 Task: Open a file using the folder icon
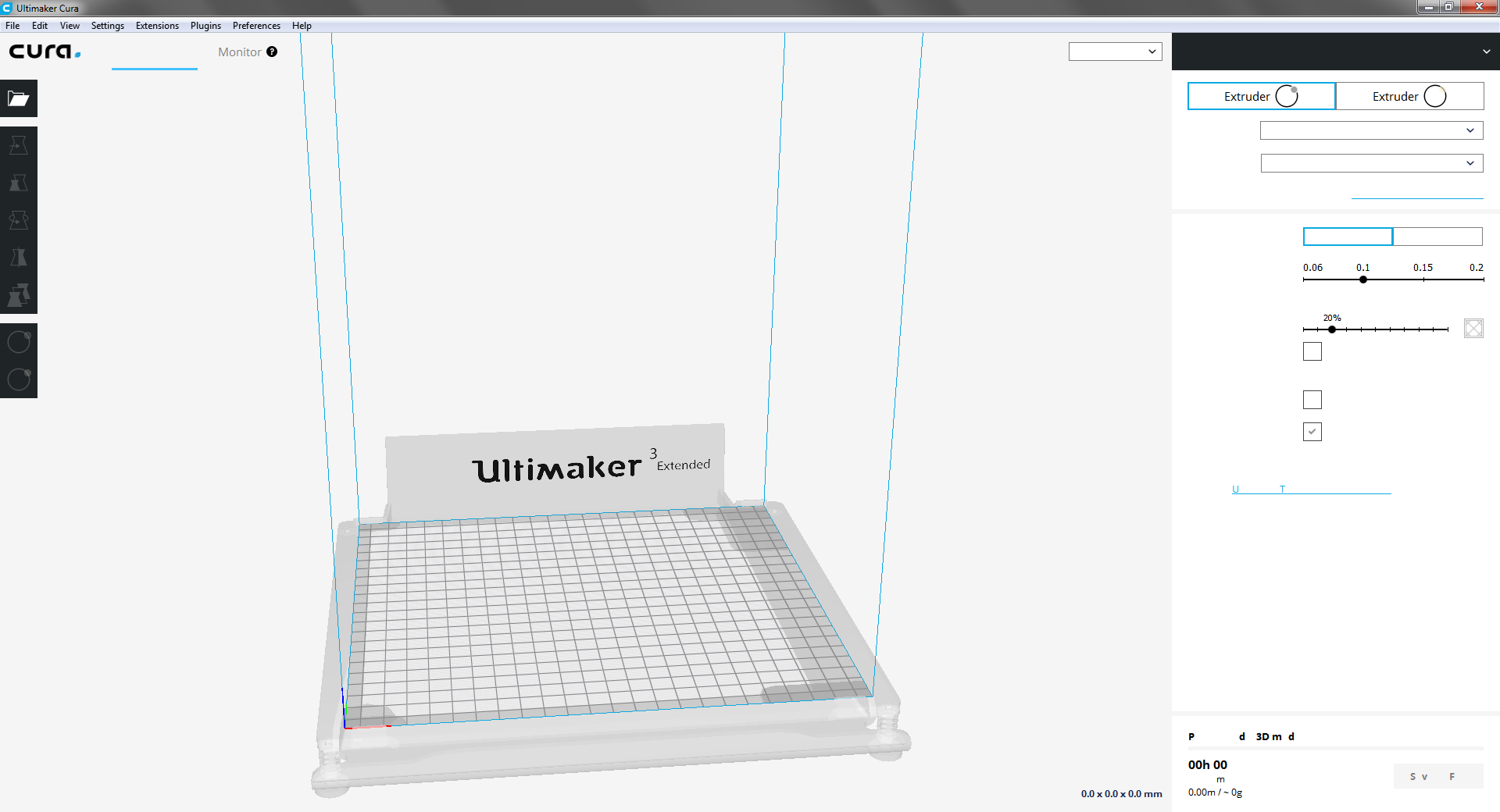(x=19, y=98)
